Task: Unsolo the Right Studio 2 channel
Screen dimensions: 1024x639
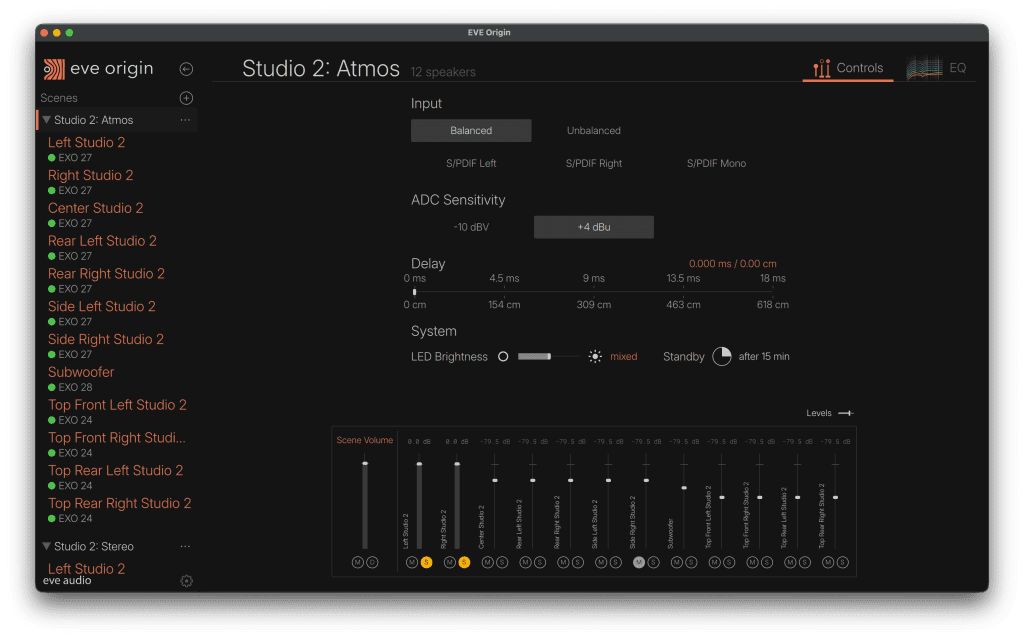Action: [x=464, y=562]
